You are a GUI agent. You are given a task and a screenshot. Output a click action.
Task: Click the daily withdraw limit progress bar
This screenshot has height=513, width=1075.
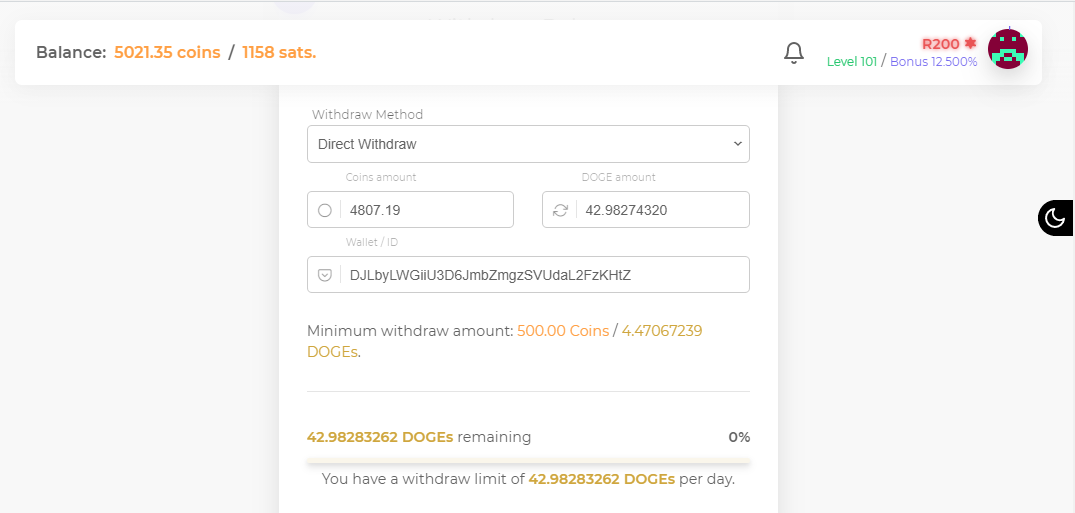[x=528, y=460]
